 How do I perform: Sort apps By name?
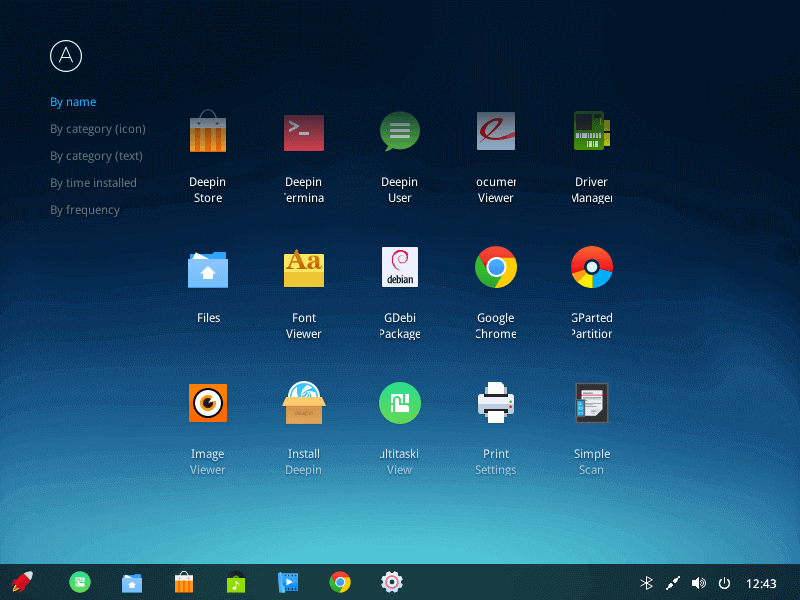coord(73,102)
